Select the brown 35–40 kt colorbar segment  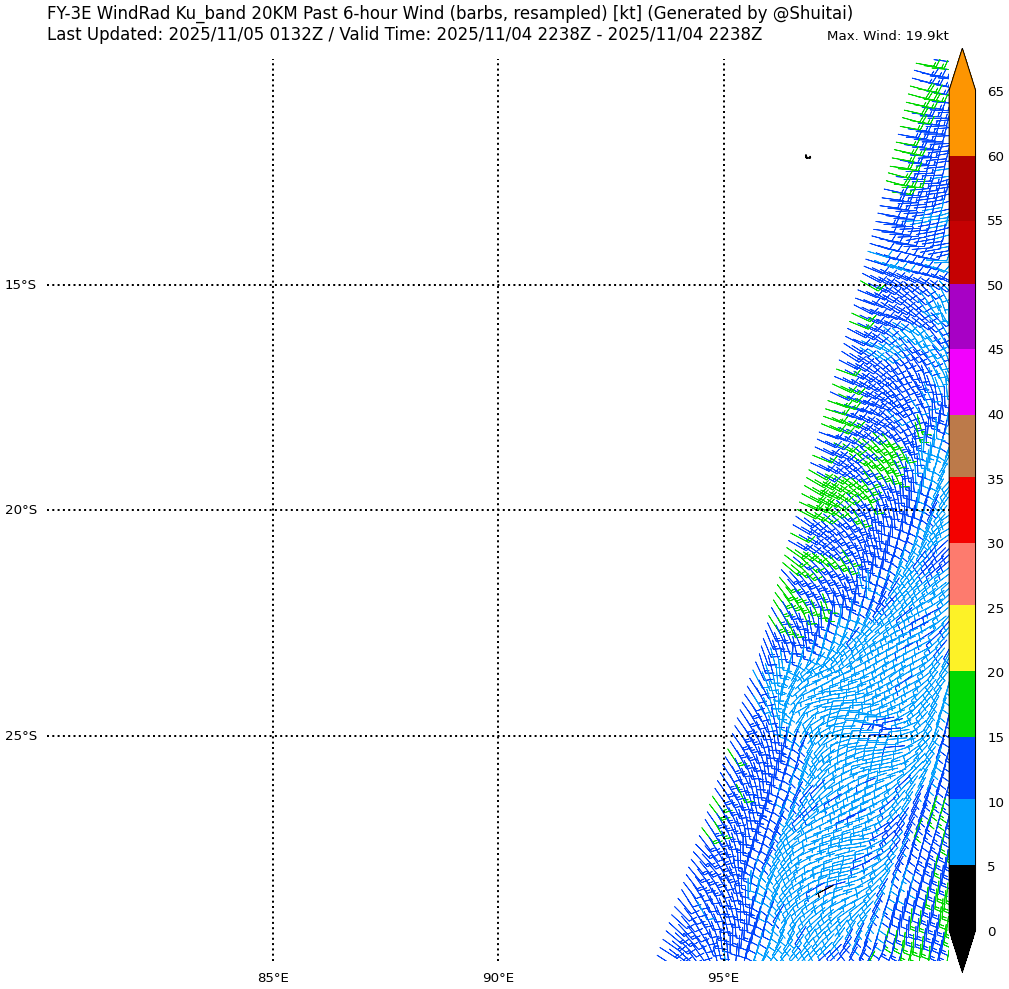point(961,446)
